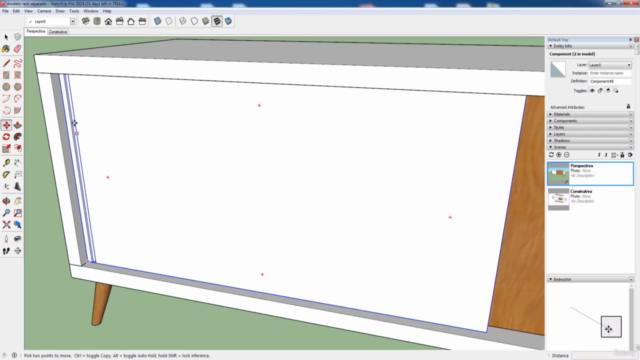This screenshot has height=360, width=640.
Task: Click the entity material swatch
Action: tap(558, 69)
